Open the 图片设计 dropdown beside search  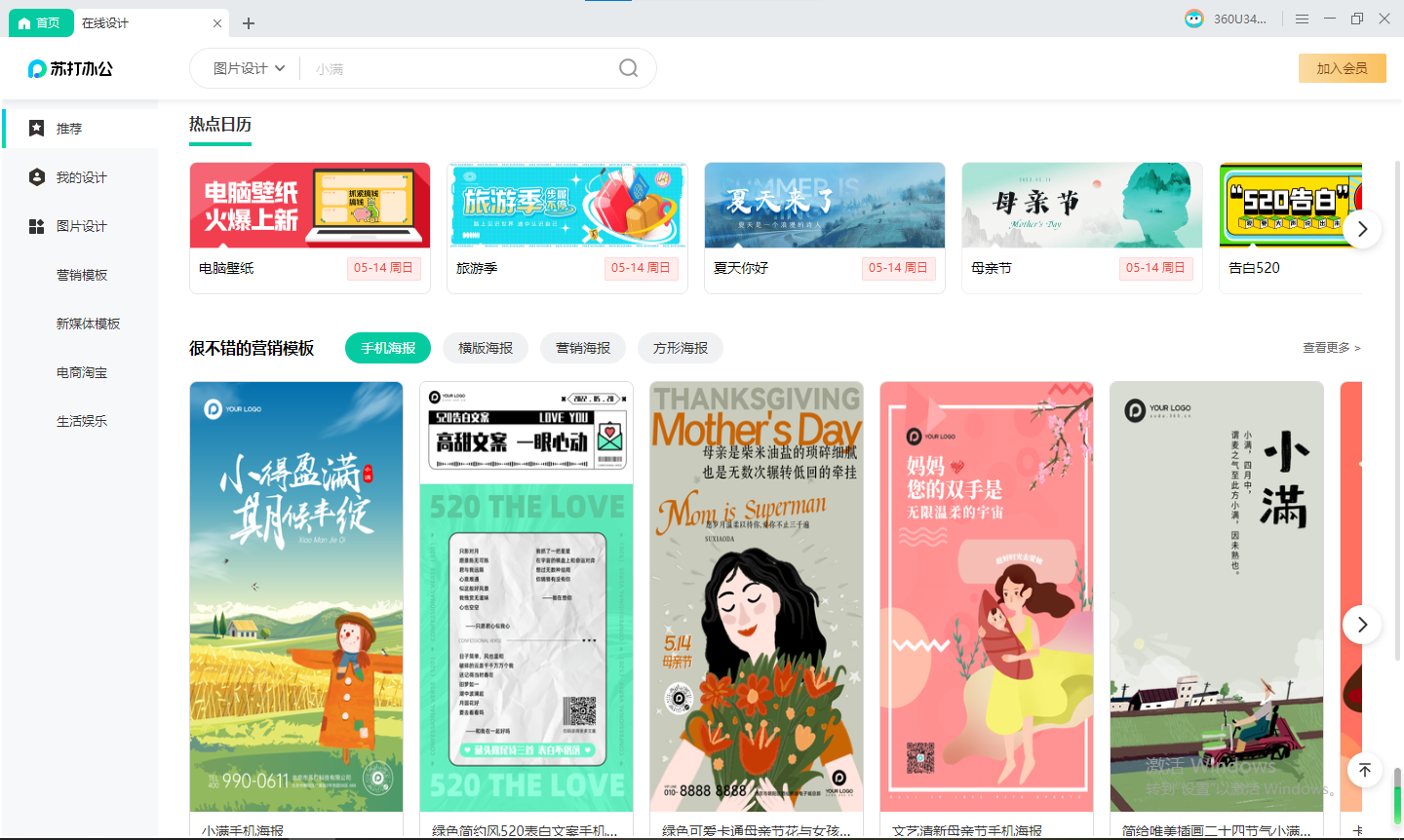click(x=244, y=68)
